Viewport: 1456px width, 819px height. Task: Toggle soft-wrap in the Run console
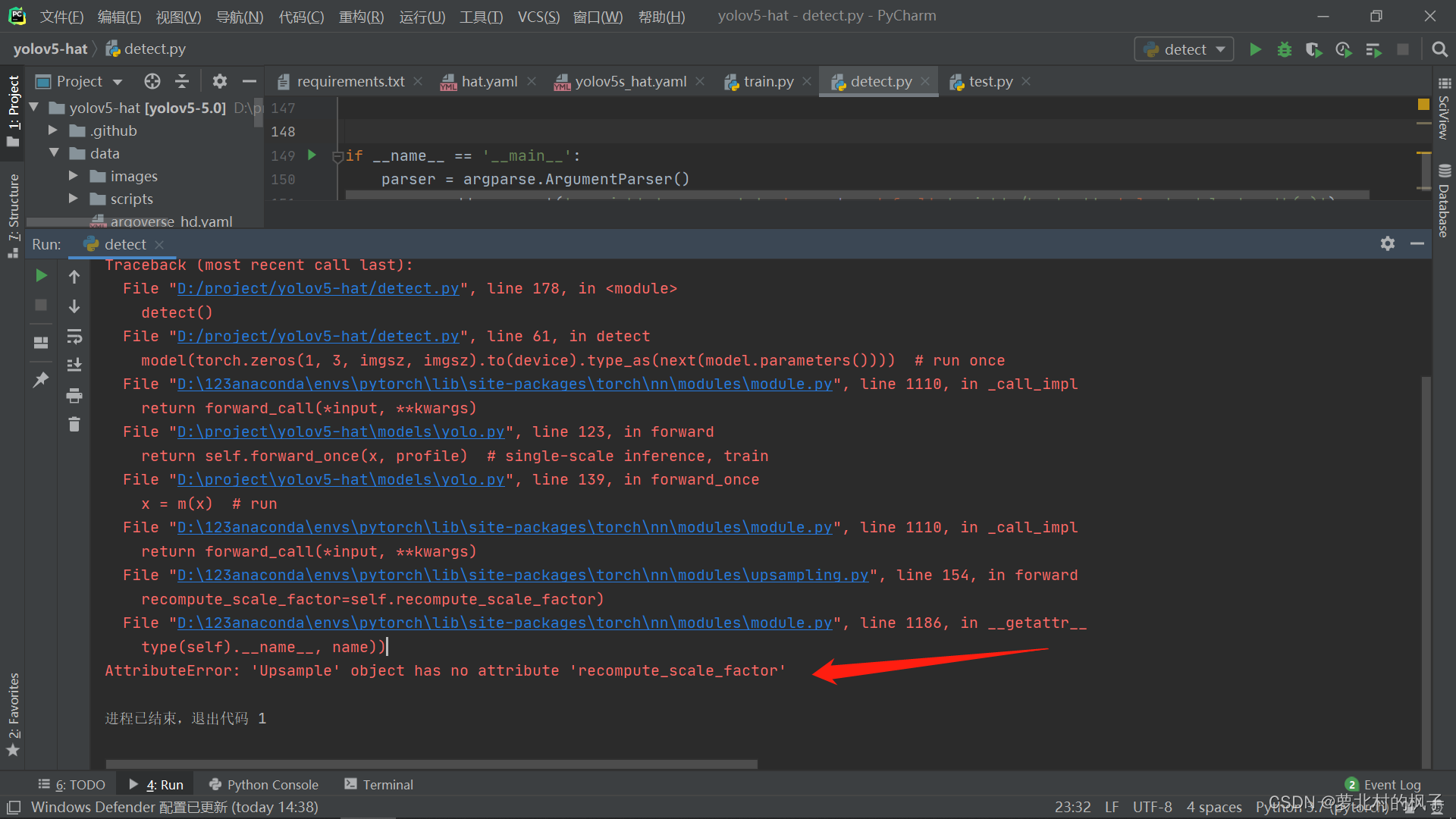74,336
